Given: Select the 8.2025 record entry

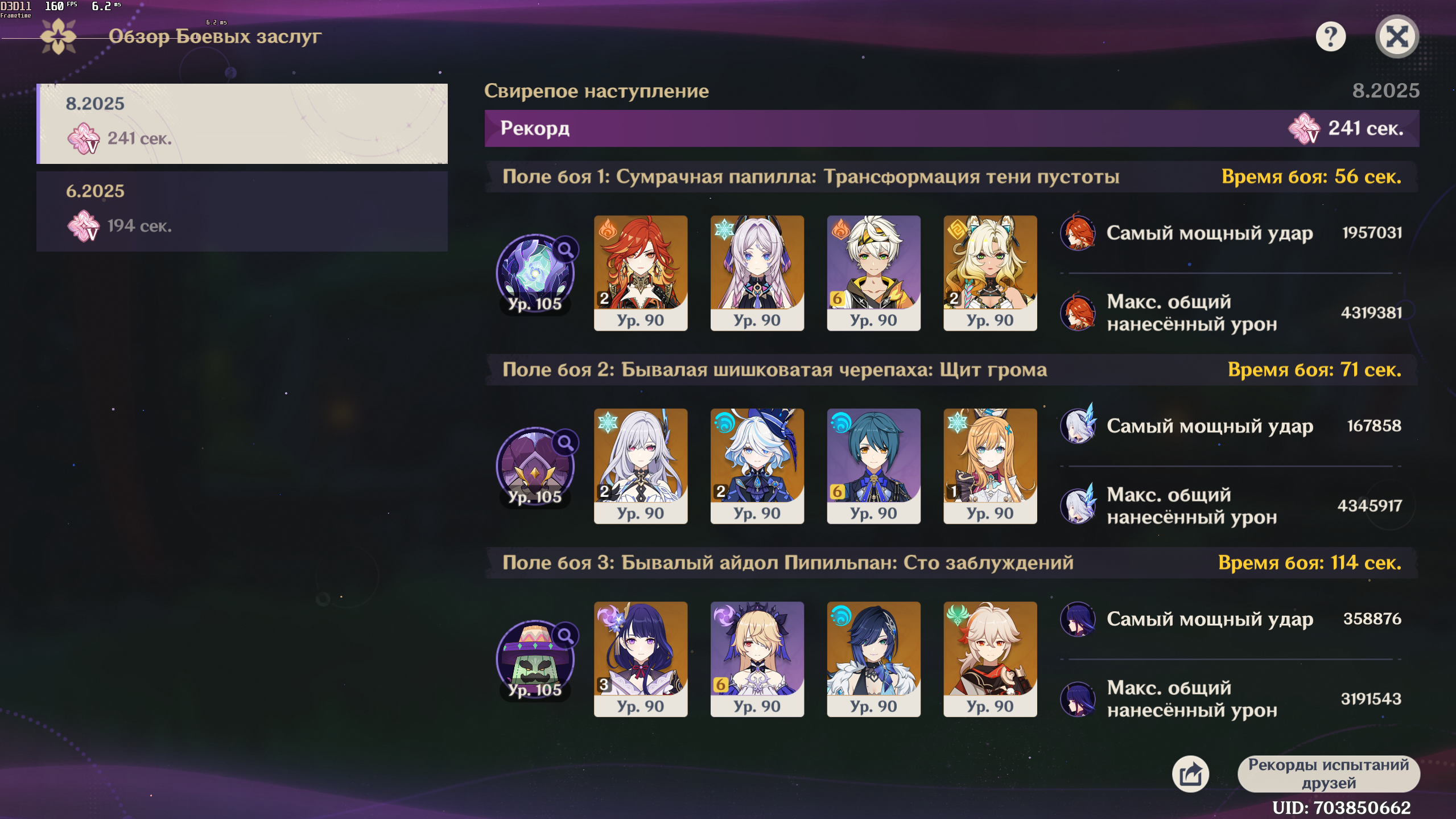Looking at the screenshot, I should click(242, 124).
